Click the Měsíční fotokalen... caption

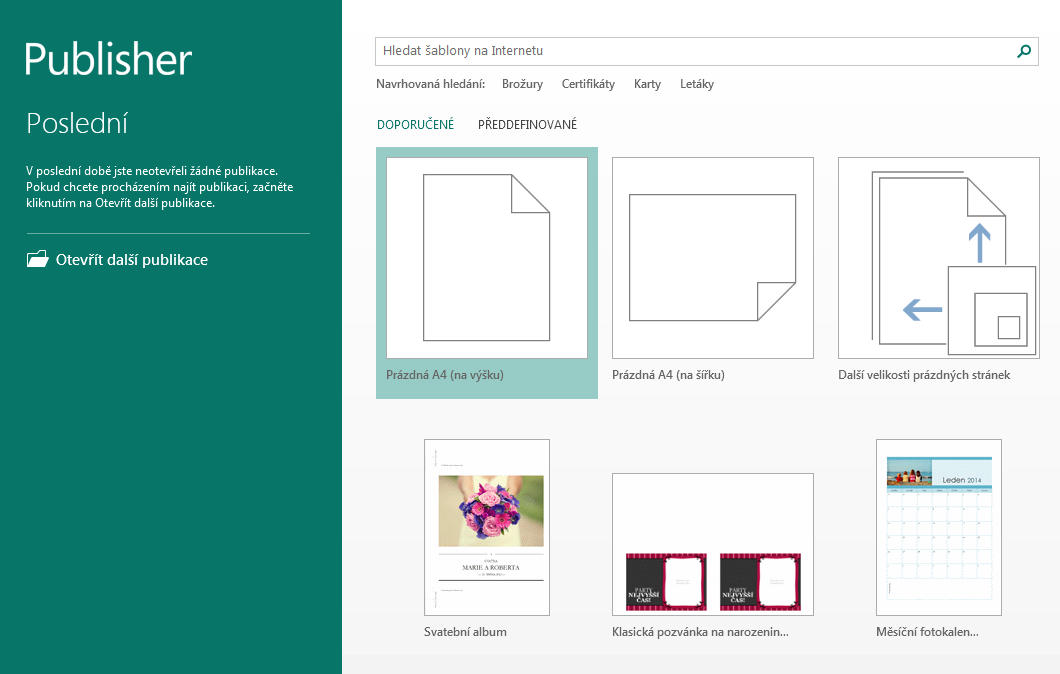(928, 632)
